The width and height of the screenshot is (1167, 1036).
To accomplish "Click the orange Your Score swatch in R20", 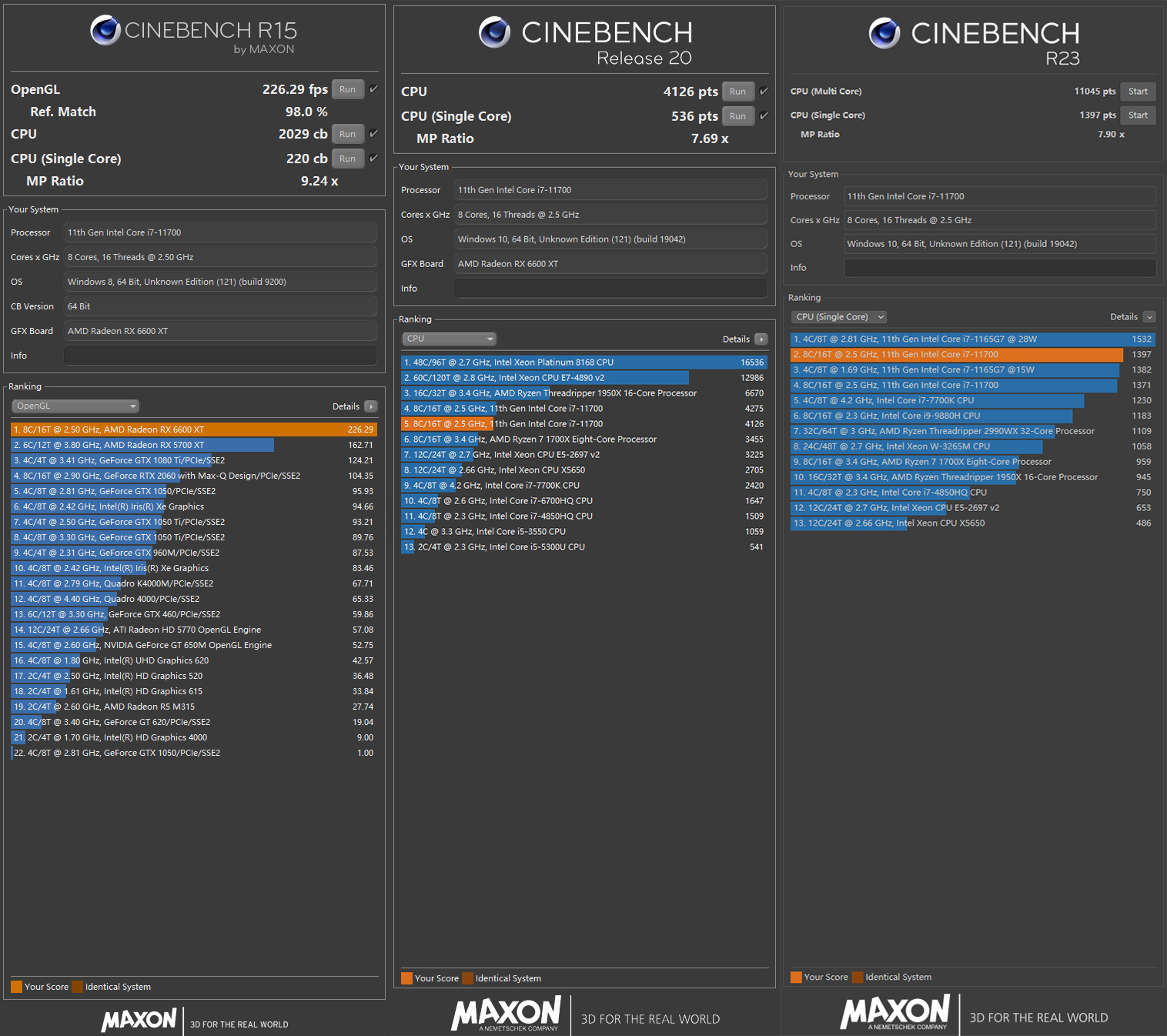I will [x=406, y=978].
